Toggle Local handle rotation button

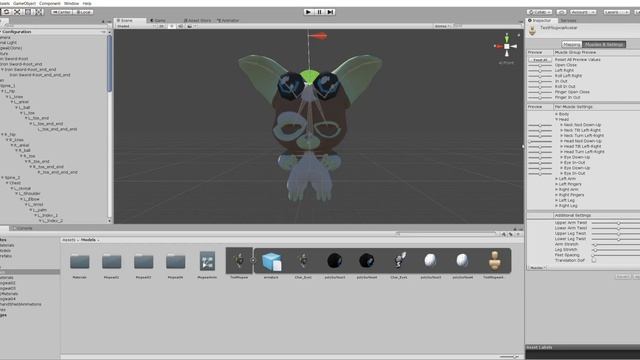click(83, 12)
